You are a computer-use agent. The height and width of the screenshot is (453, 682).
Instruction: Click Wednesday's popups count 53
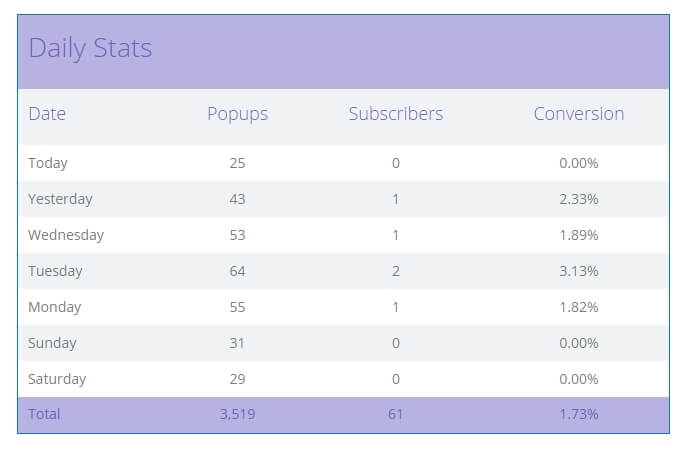[x=237, y=235]
